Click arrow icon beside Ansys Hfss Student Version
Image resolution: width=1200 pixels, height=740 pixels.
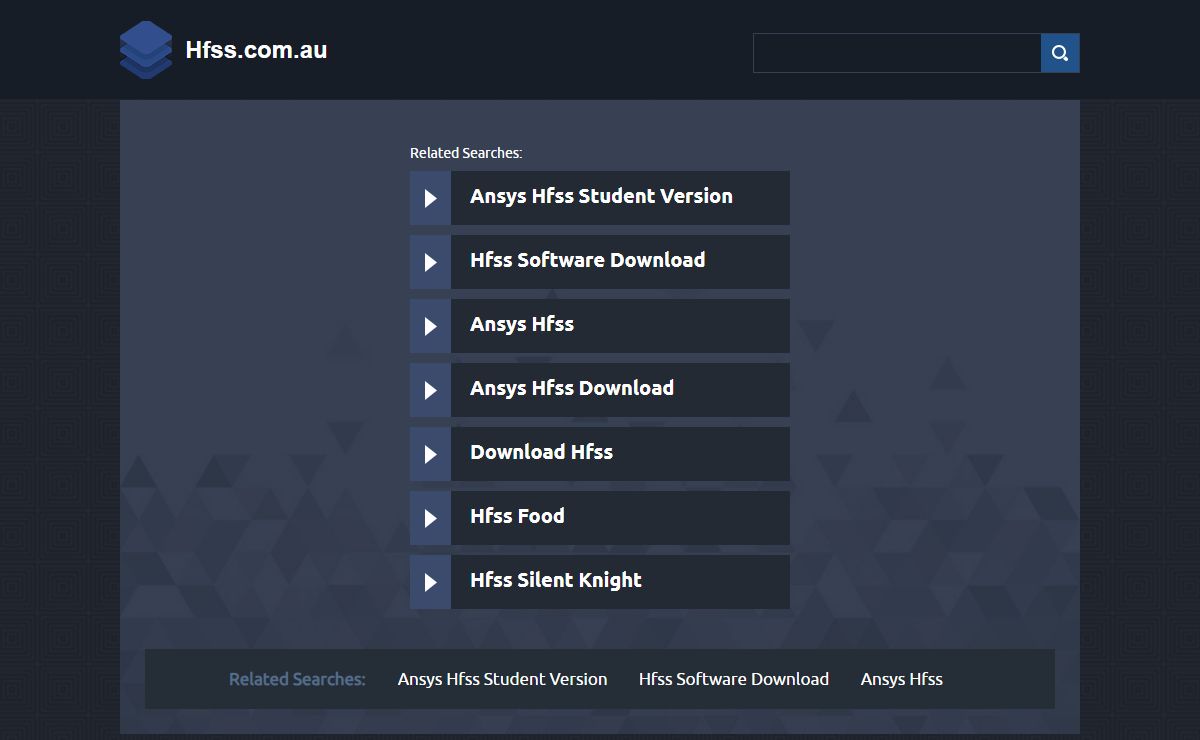point(430,198)
